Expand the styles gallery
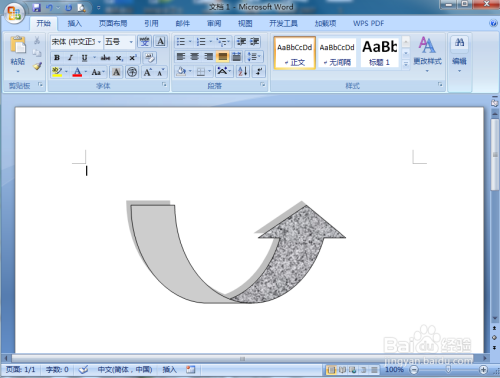The width and height of the screenshot is (500, 378). coord(406,64)
